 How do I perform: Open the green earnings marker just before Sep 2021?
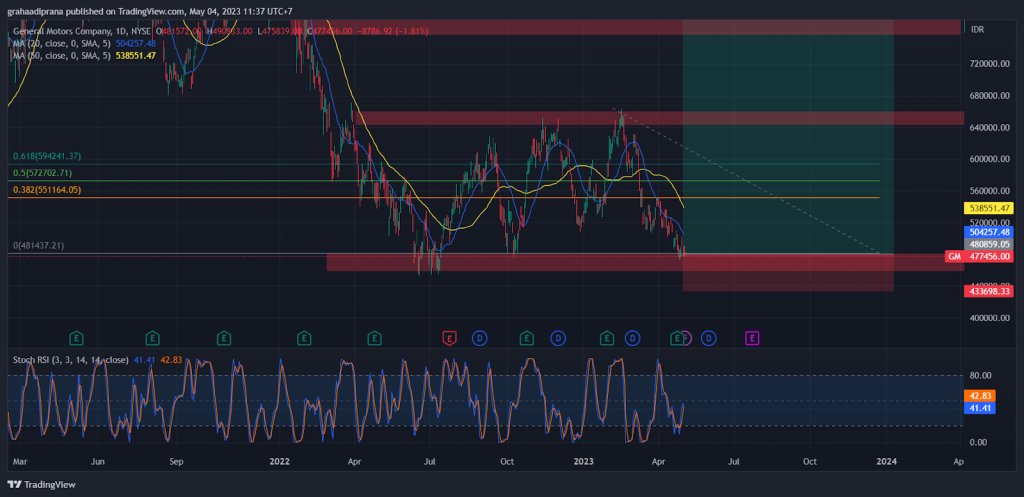(x=152, y=338)
